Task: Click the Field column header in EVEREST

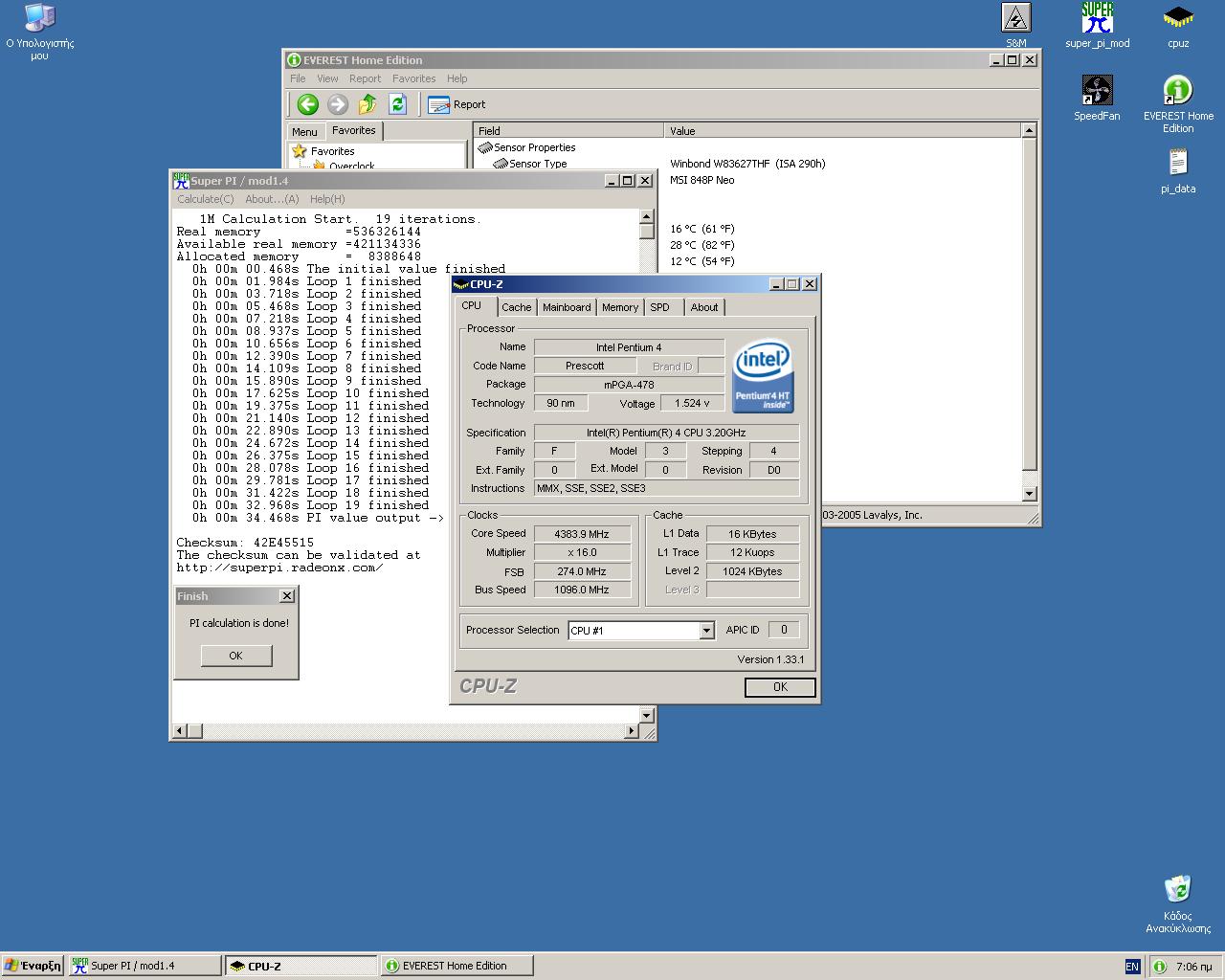Action: (x=568, y=130)
